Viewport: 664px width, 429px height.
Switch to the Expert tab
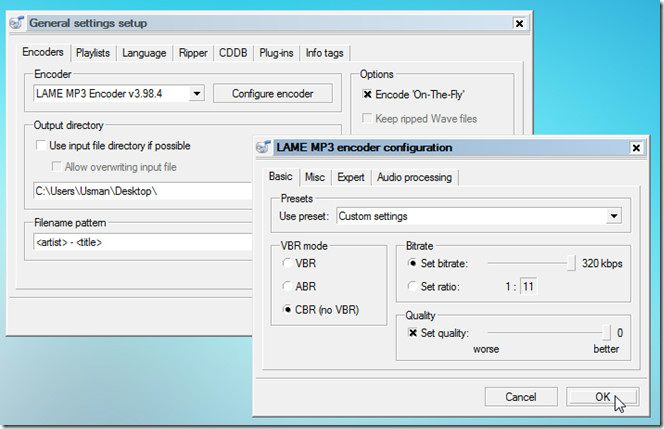pyautogui.click(x=351, y=177)
